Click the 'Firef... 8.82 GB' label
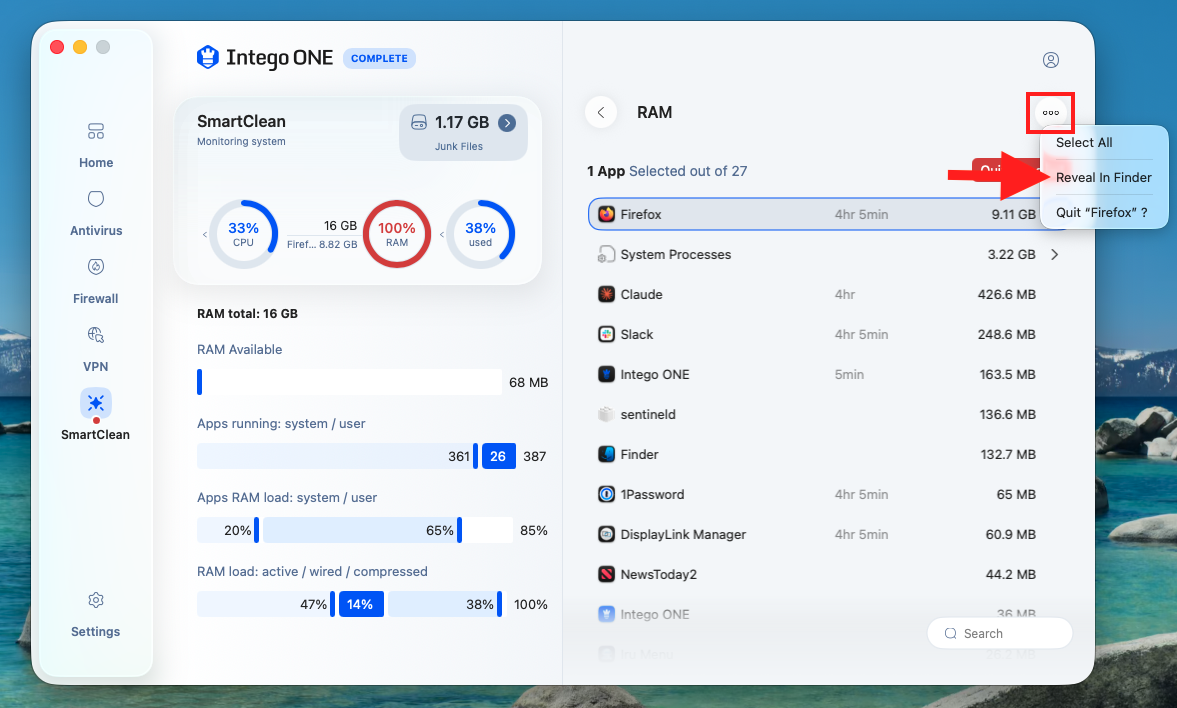The image size is (1177, 708). (x=322, y=244)
